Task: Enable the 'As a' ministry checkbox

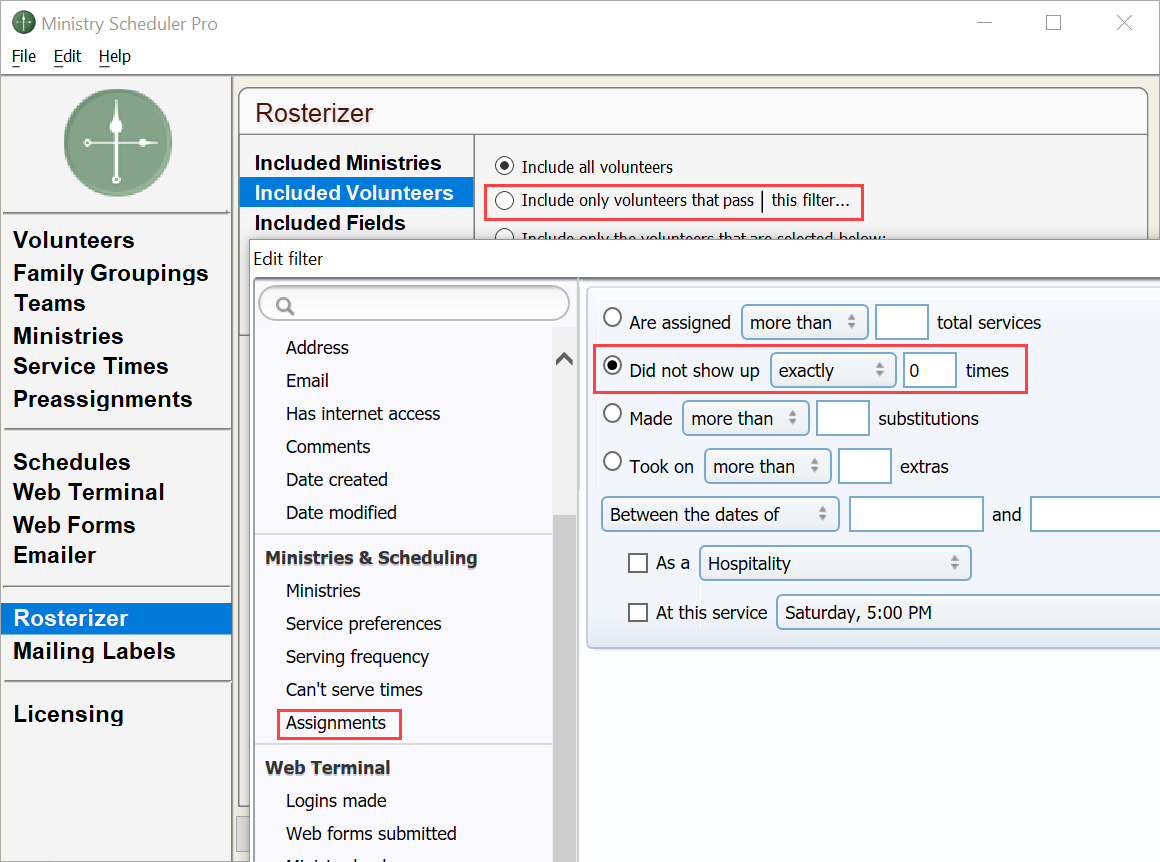Action: [637, 563]
